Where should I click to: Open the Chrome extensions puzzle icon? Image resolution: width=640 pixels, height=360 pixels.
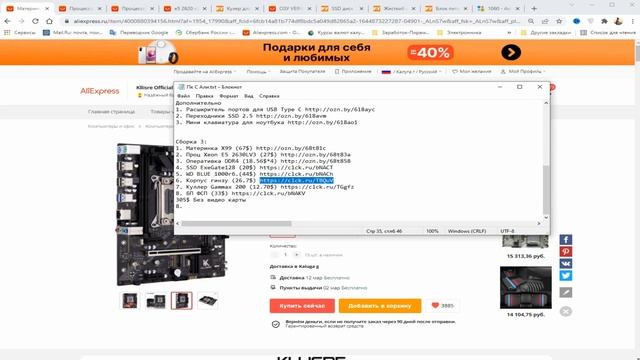click(604, 21)
